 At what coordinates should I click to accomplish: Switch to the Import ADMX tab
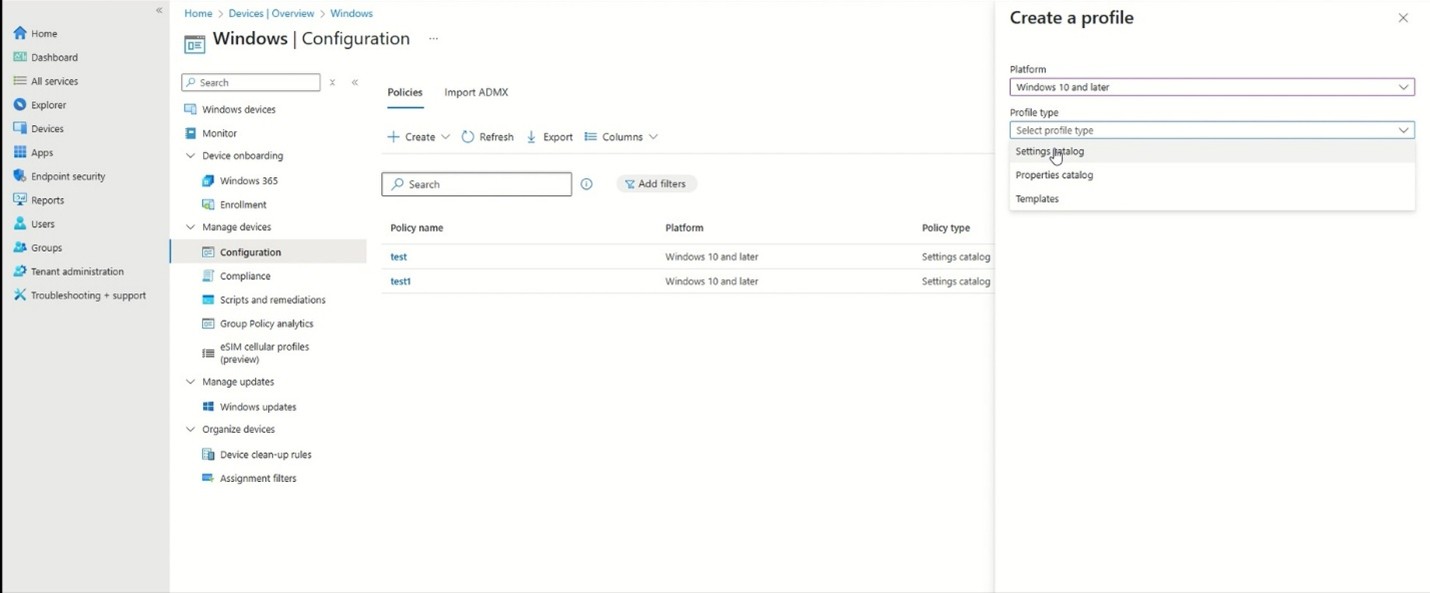(x=476, y=92)
